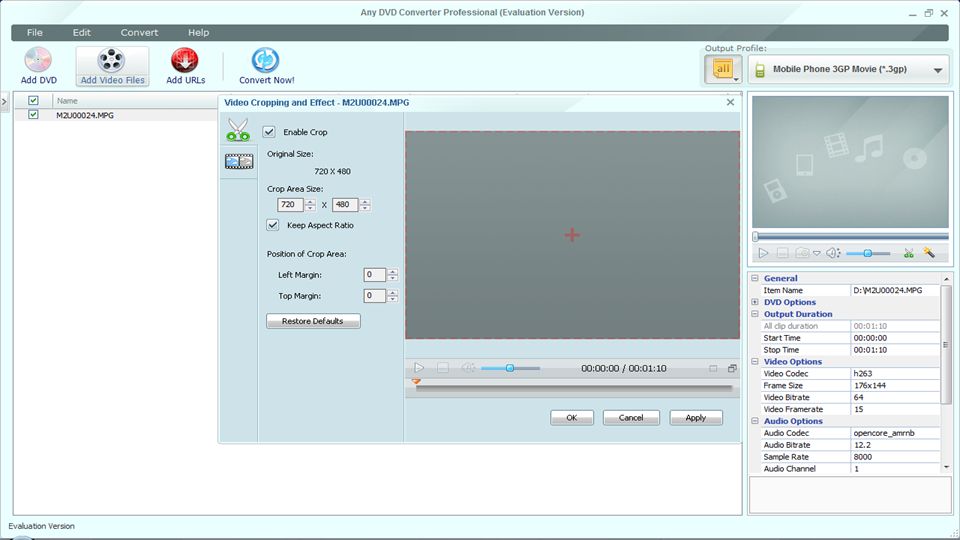Click the Top Margin spinner arrows
Screen dimensions: 960x540
(x=392, y=296)
